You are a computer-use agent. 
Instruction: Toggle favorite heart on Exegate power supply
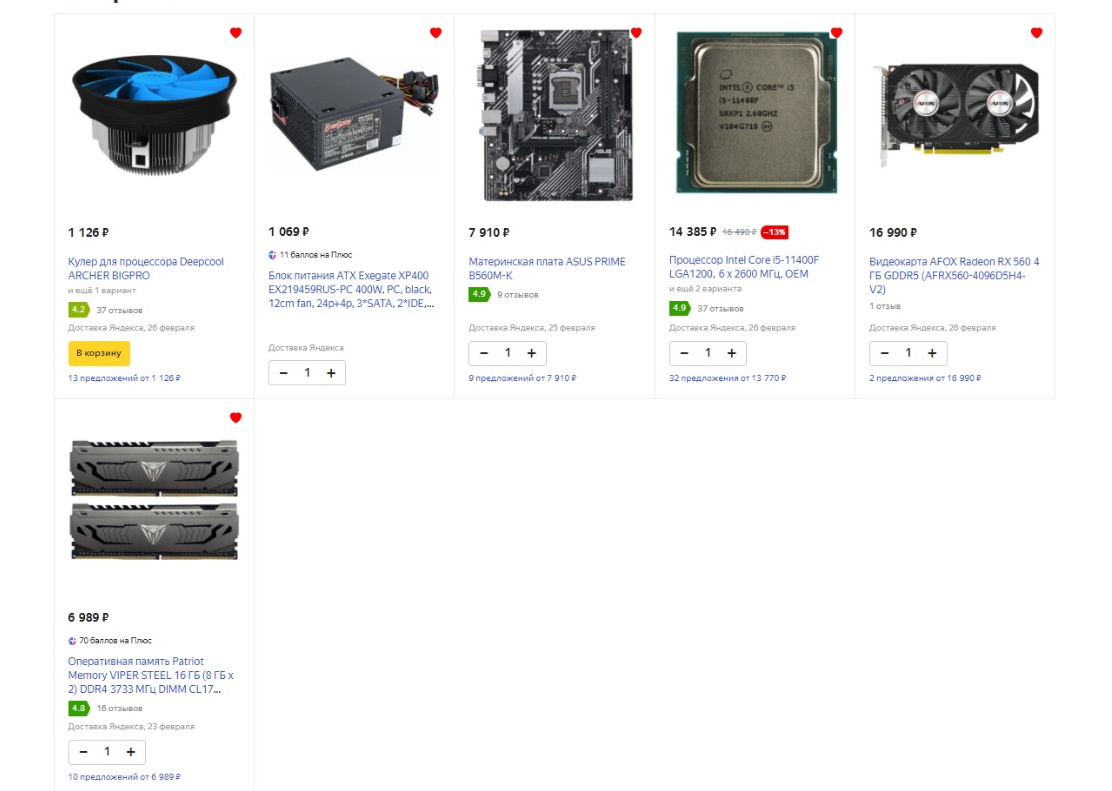[x=435, y=33]
